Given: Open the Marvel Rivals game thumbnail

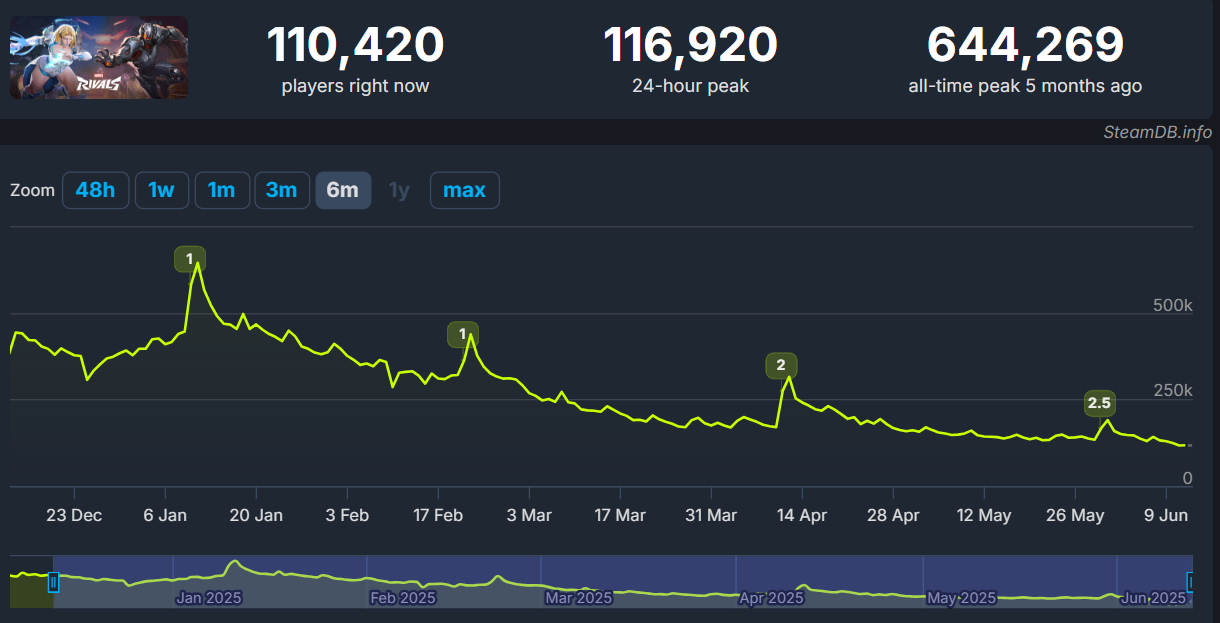Looking at the screenshot, I should pos(99,57).
